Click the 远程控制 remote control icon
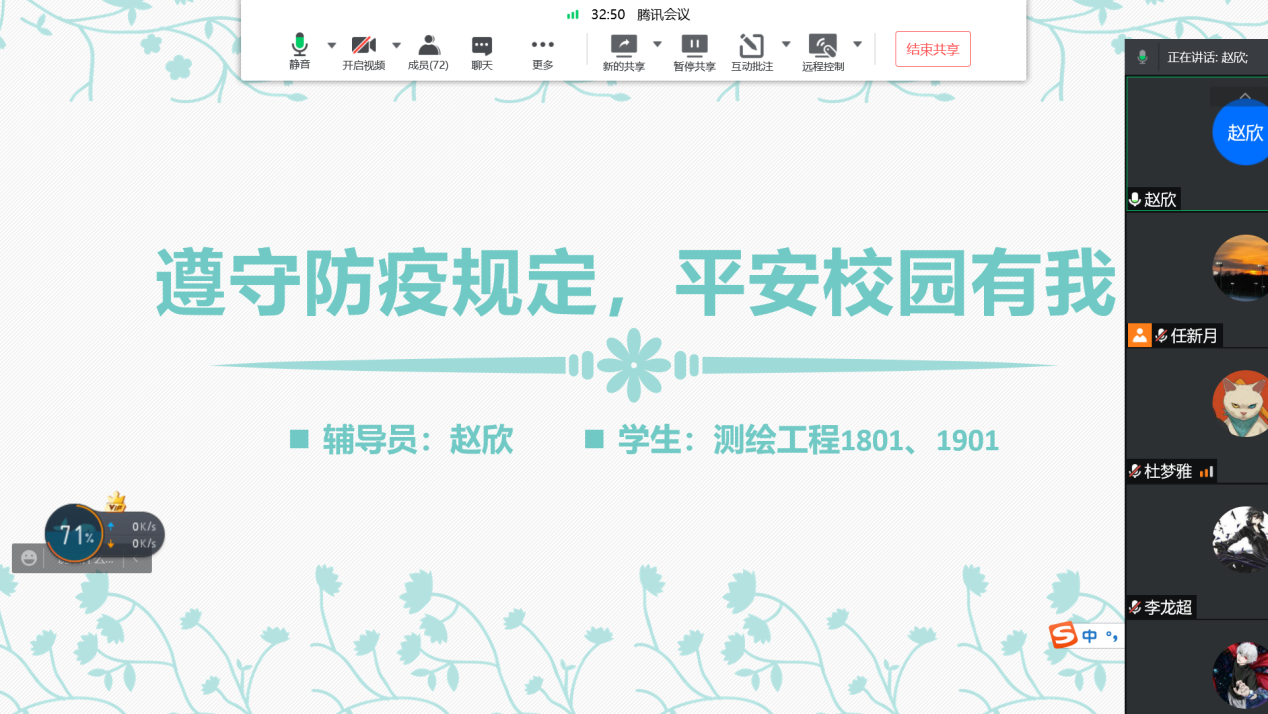The image size is (1268, 714). [822, 45]
